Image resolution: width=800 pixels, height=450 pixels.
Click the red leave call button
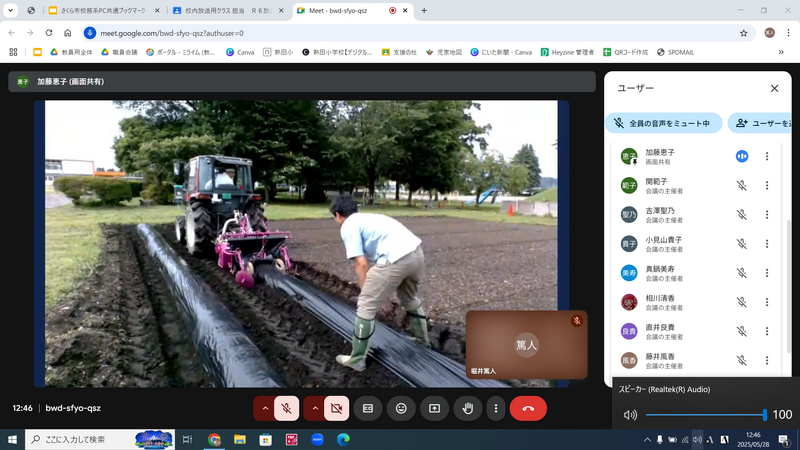528,408
